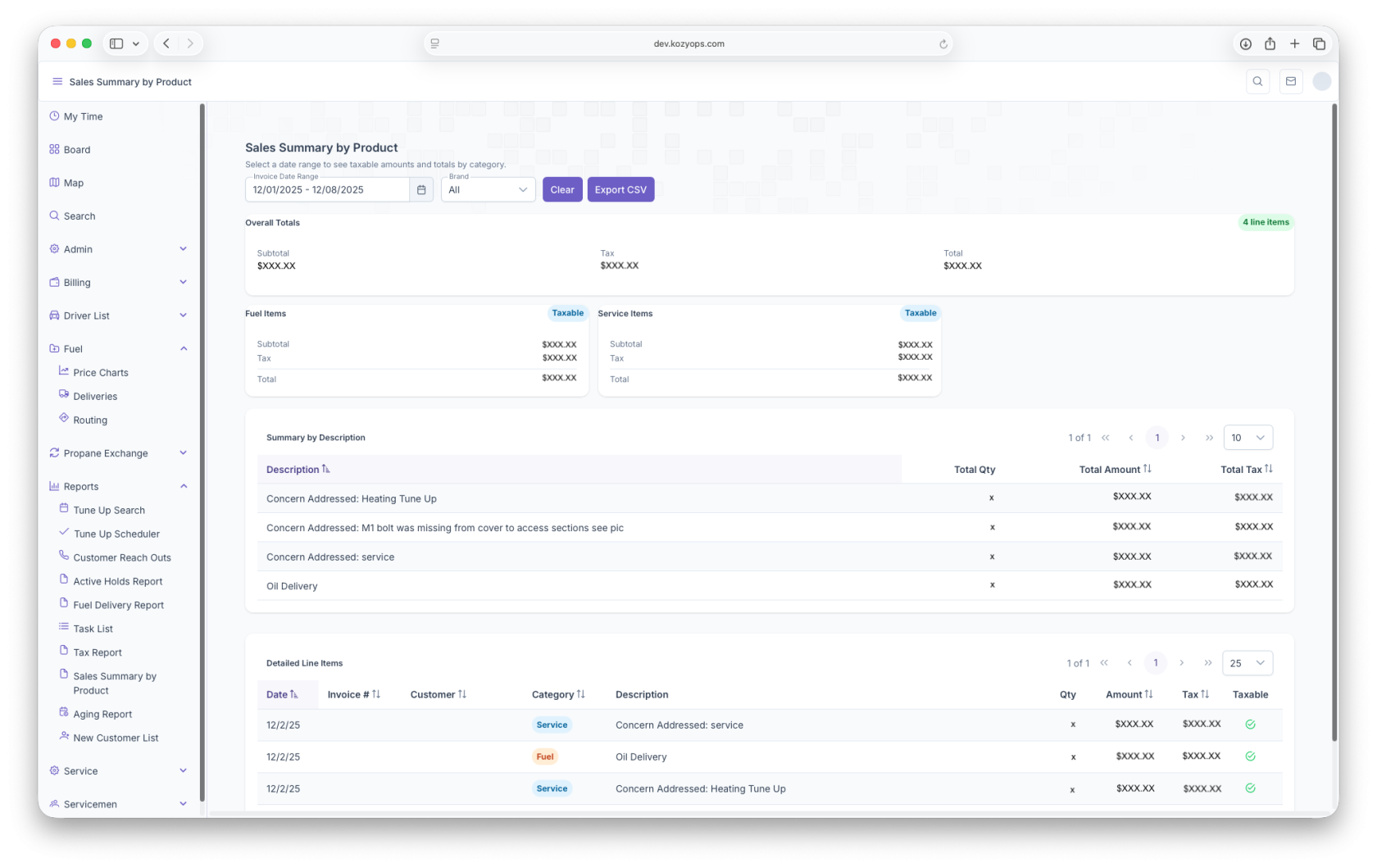Click the Invoice Date Range input field
The width and height of the screenshot is (1377, 868).
tap(328, 190)
